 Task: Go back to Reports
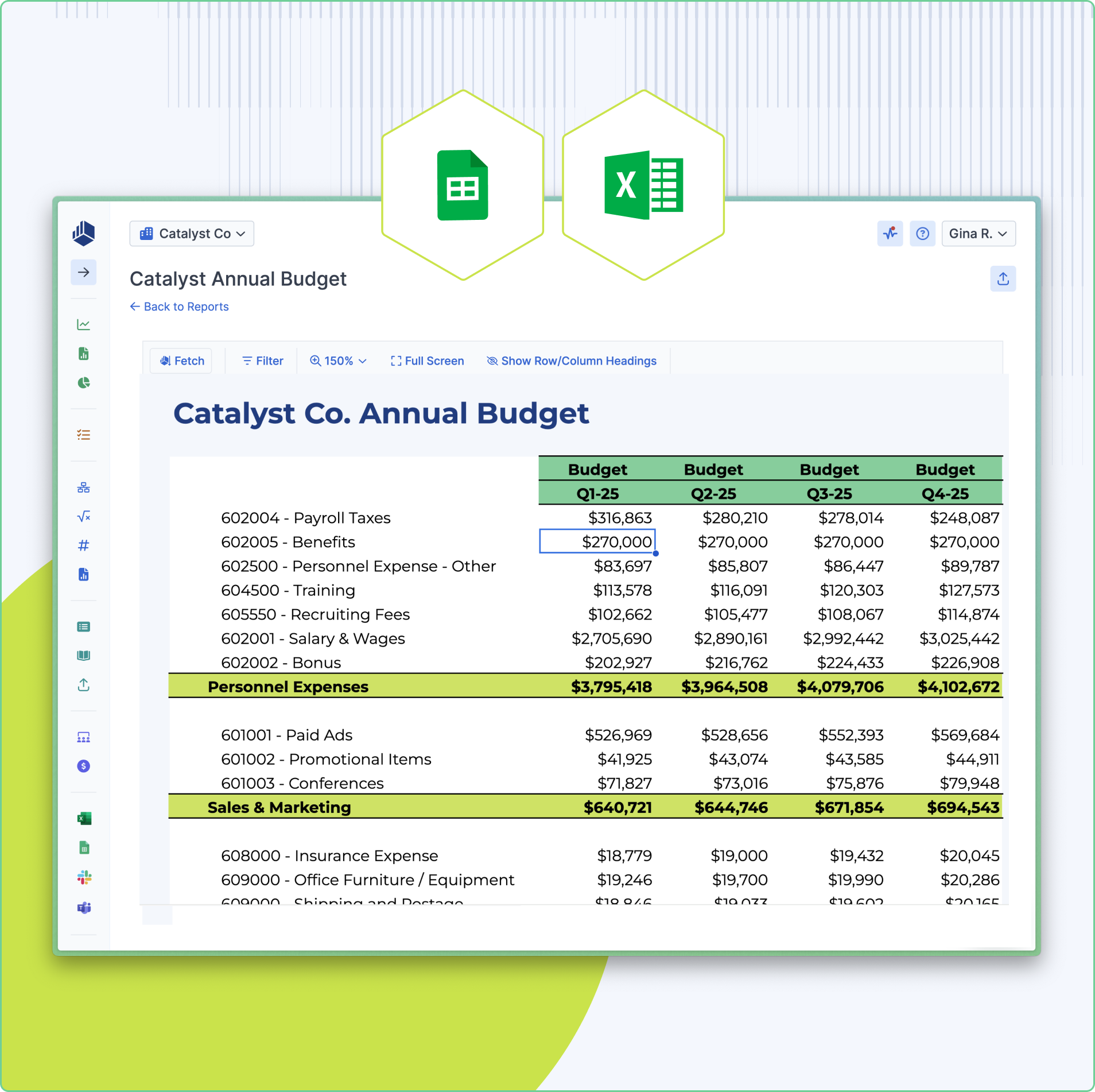click(179, 307)
